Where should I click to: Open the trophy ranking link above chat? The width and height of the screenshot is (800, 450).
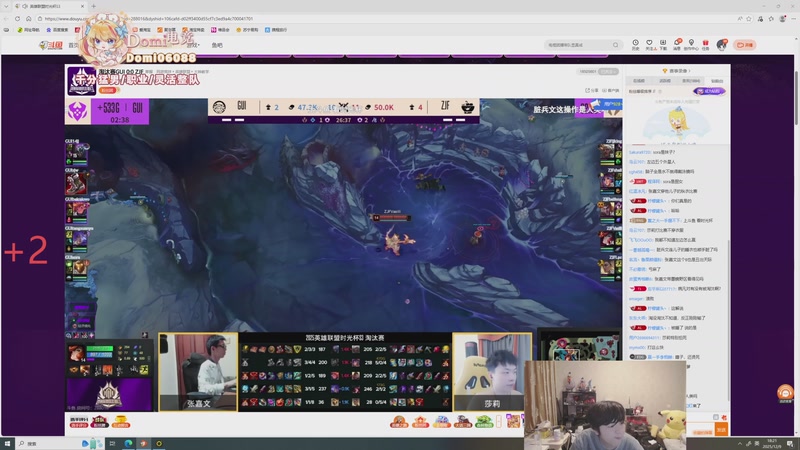(676, 70)
